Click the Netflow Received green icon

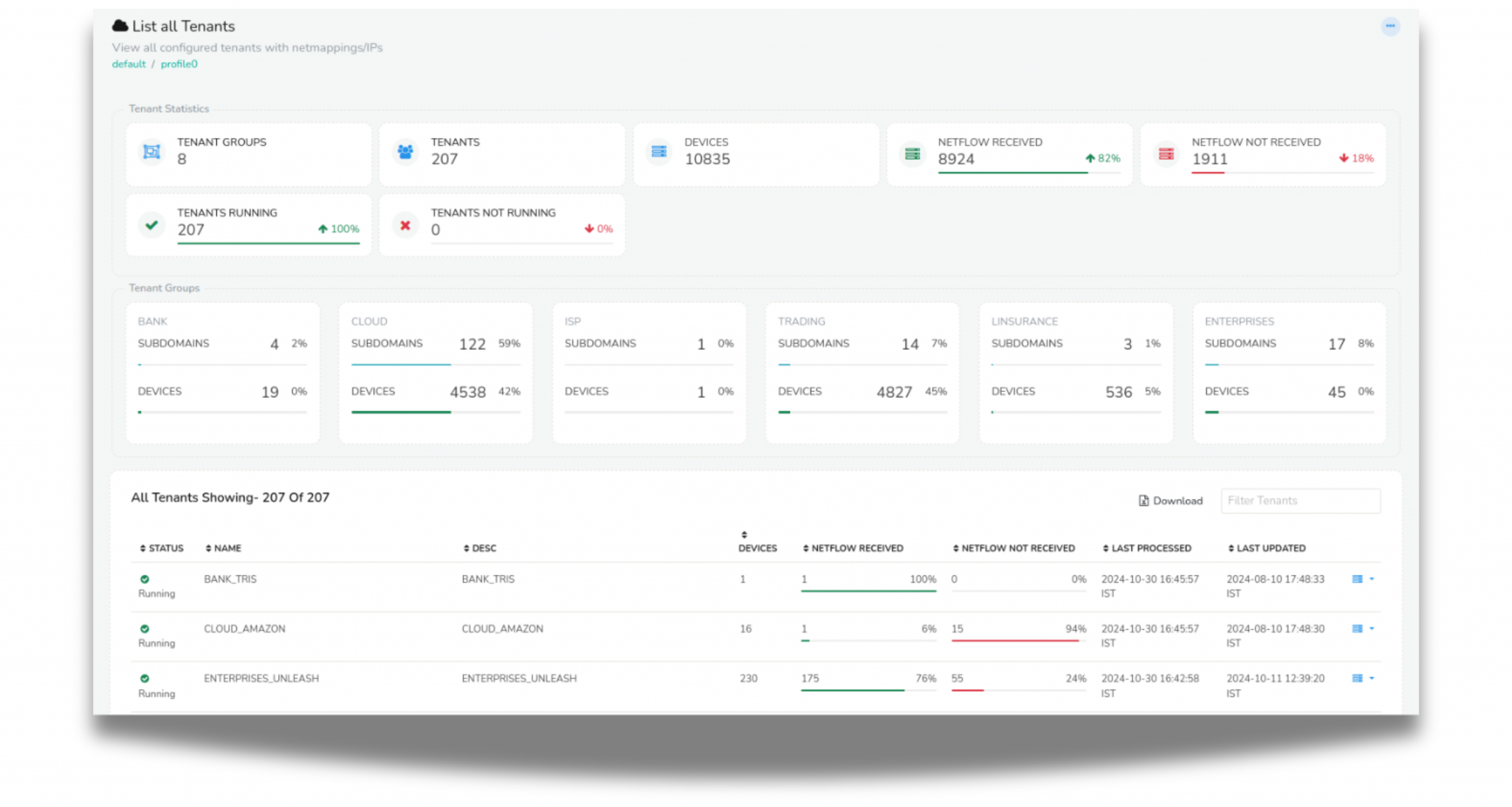[913, 154]
